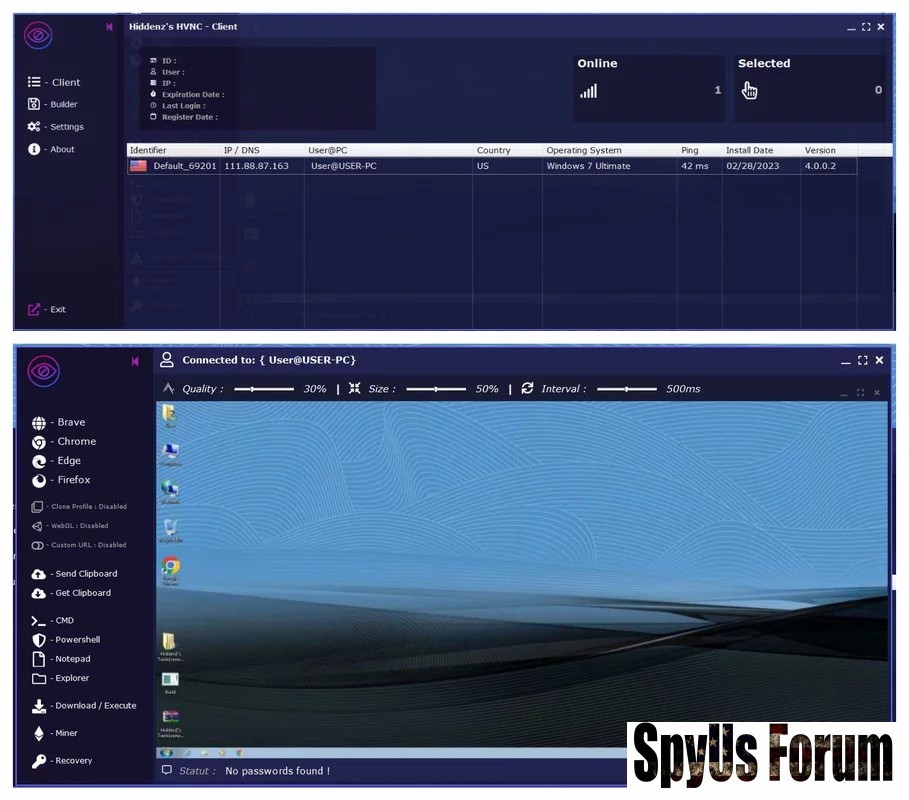Click the Explorer folder icon
909x800 pixels.
(x=39, y=678)
